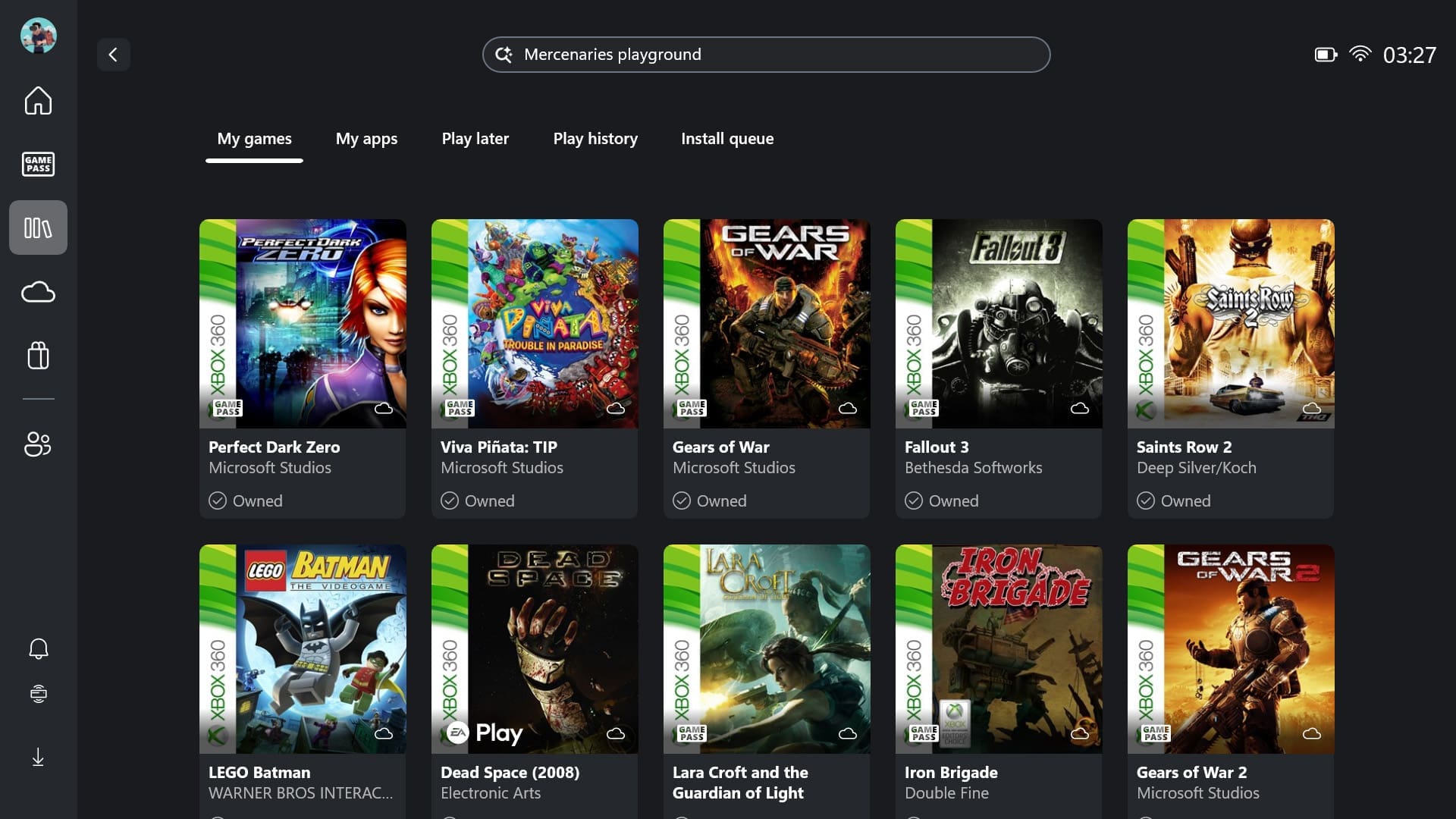Open Dead Space cover art
The image size is (1456, 819).
point(535,649)
